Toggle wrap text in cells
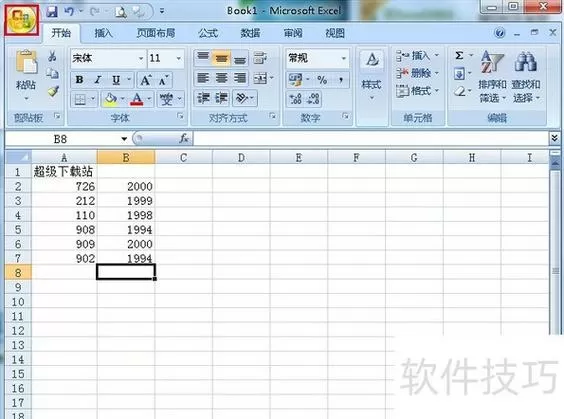The image size is (564, 419). (260, 58)
